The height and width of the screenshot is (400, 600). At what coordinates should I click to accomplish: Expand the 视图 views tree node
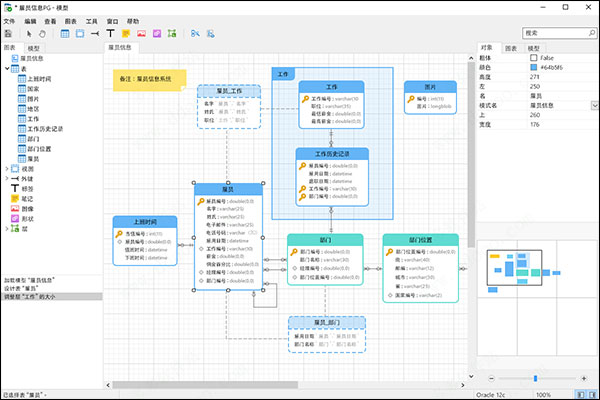pyautogui.click(x=7, y=168)
